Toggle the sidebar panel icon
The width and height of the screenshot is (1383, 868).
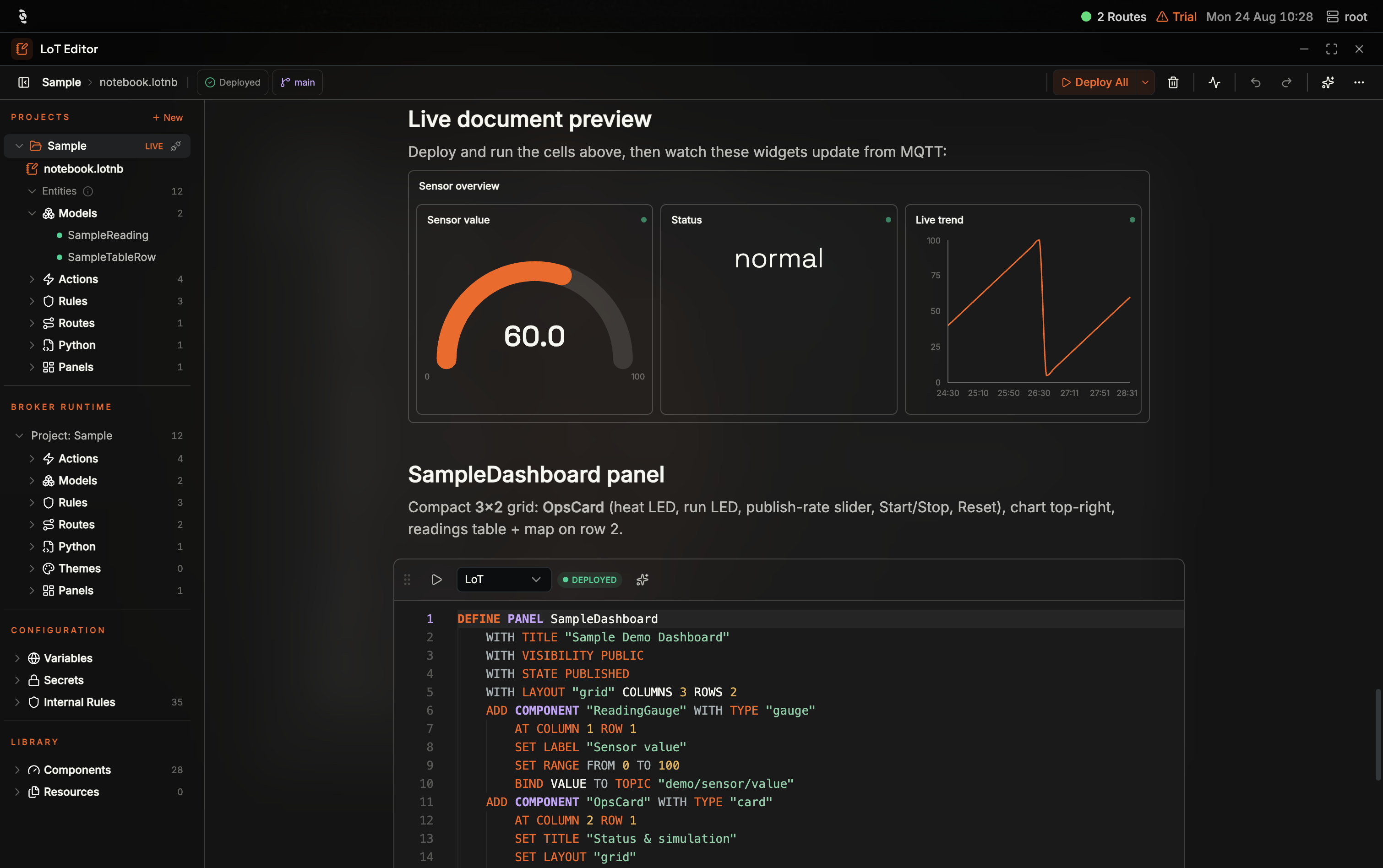(x=23, y=82)
